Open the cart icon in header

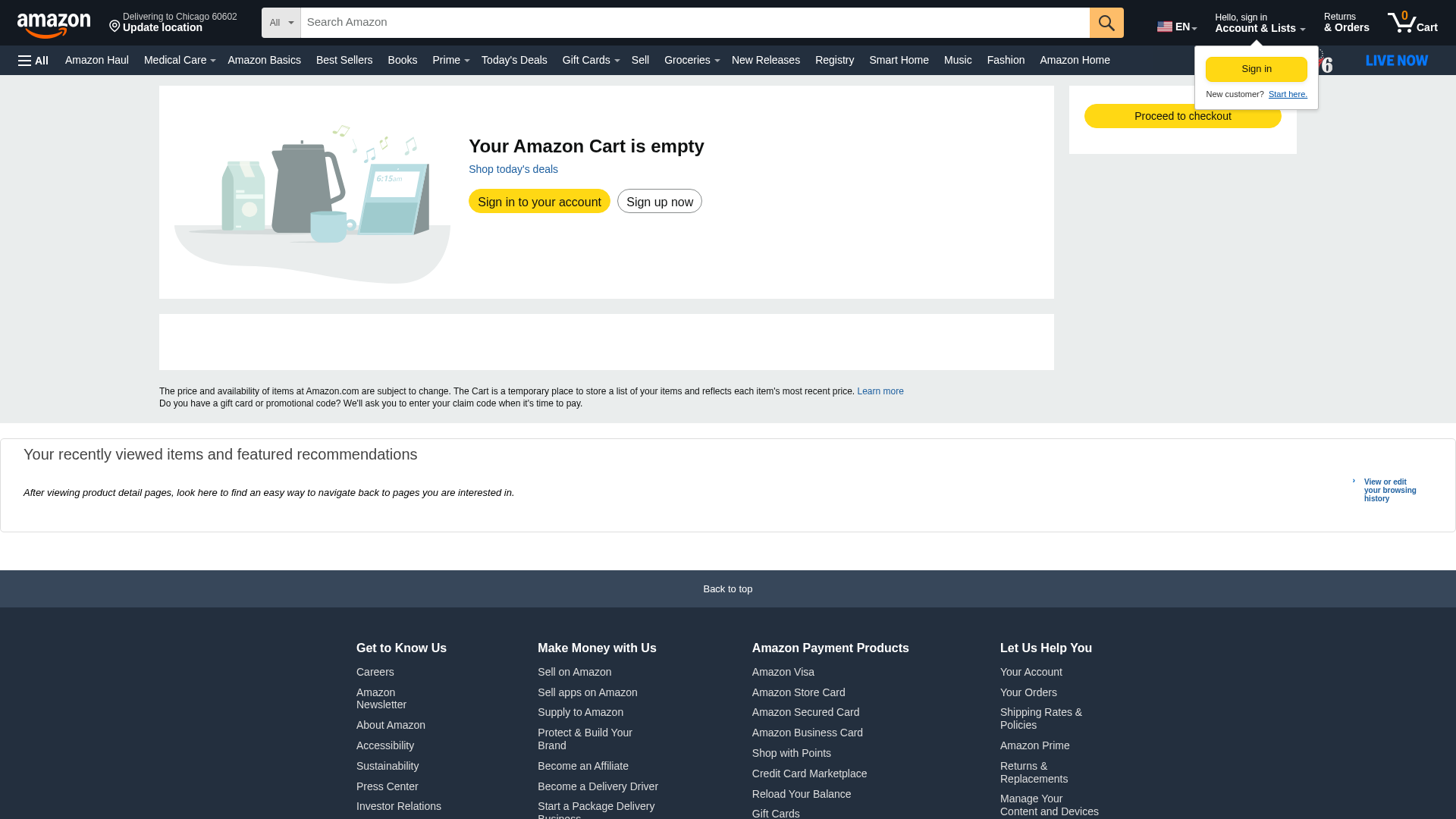pyautogui.click(x=1412, y=23)
